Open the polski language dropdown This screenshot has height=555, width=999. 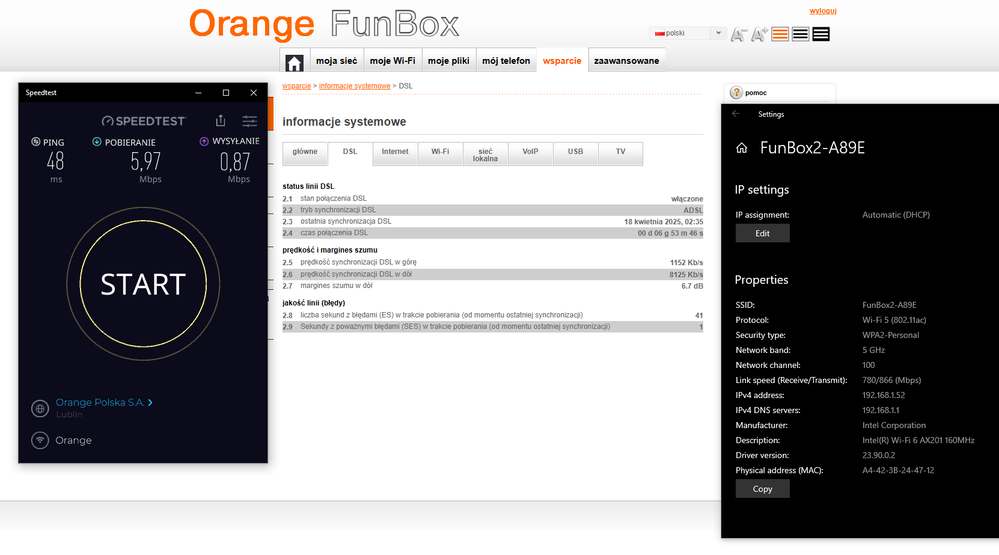coord(687,33)
